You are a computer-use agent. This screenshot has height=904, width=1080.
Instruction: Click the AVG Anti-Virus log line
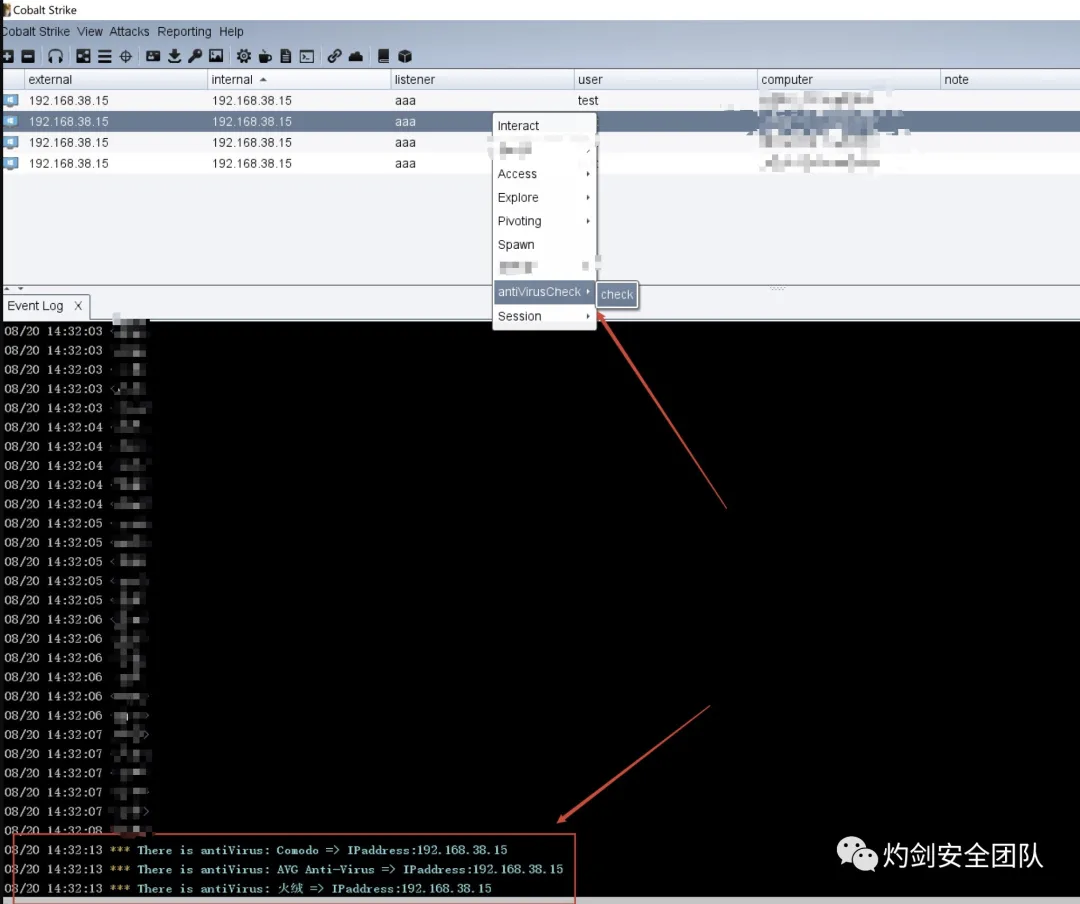click(284, 869)
